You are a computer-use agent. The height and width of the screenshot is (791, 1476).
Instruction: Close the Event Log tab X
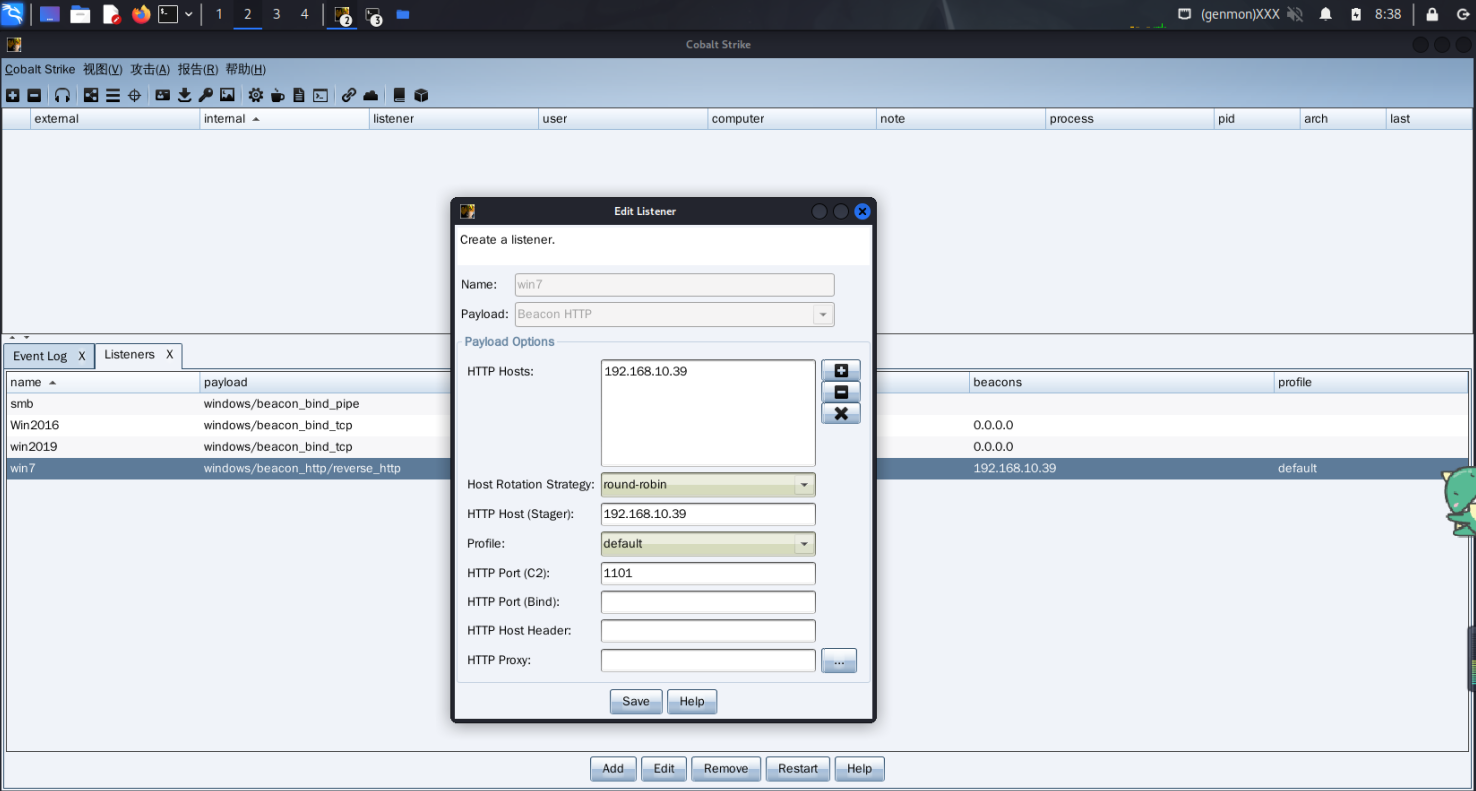[x=82, y=356]
